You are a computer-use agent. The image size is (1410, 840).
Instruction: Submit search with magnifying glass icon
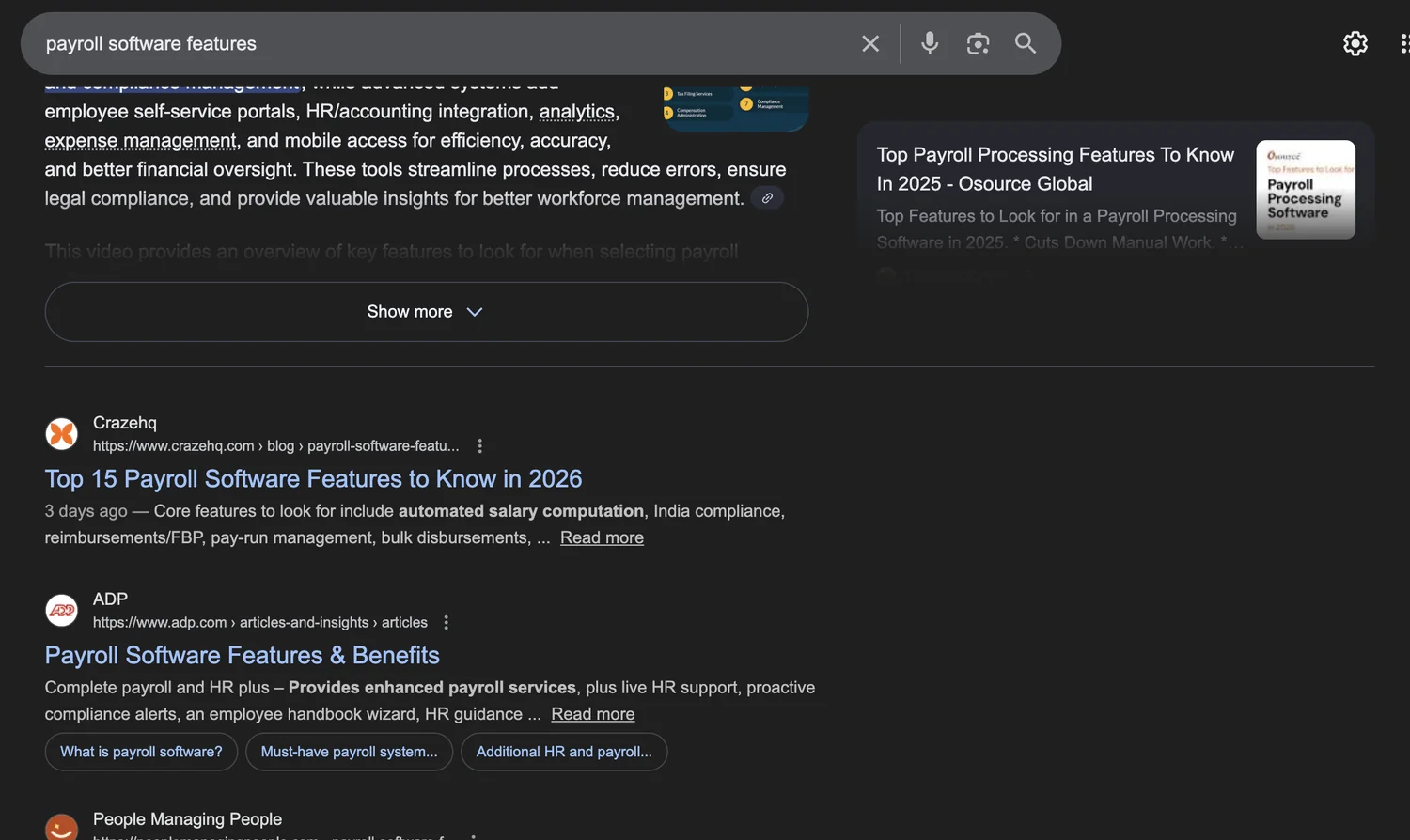1026,43
